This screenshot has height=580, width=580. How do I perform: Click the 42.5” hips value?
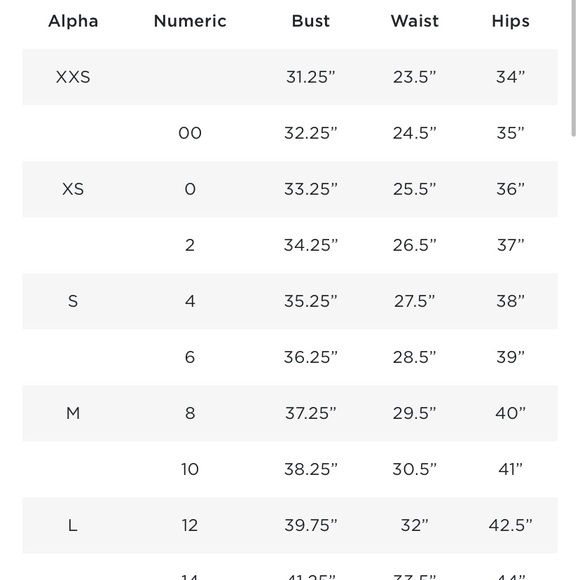(510, 525)
